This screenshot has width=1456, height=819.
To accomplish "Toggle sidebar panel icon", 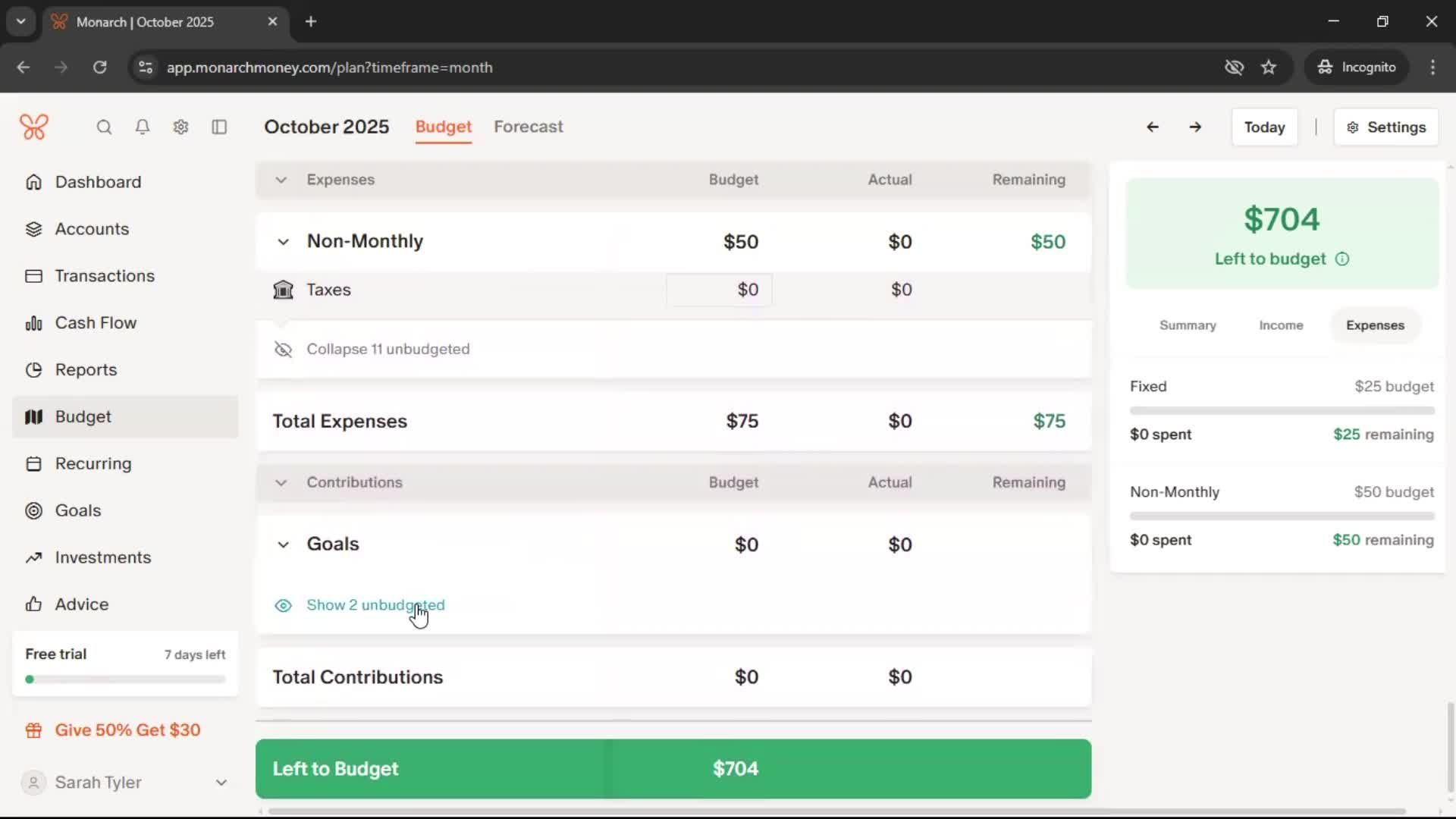I will [x=219, y=127].
